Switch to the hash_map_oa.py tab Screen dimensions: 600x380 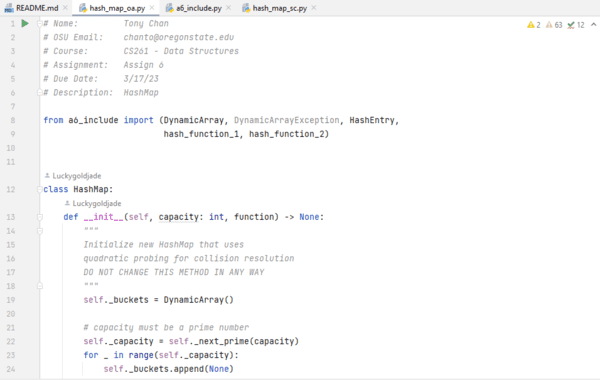117,8
